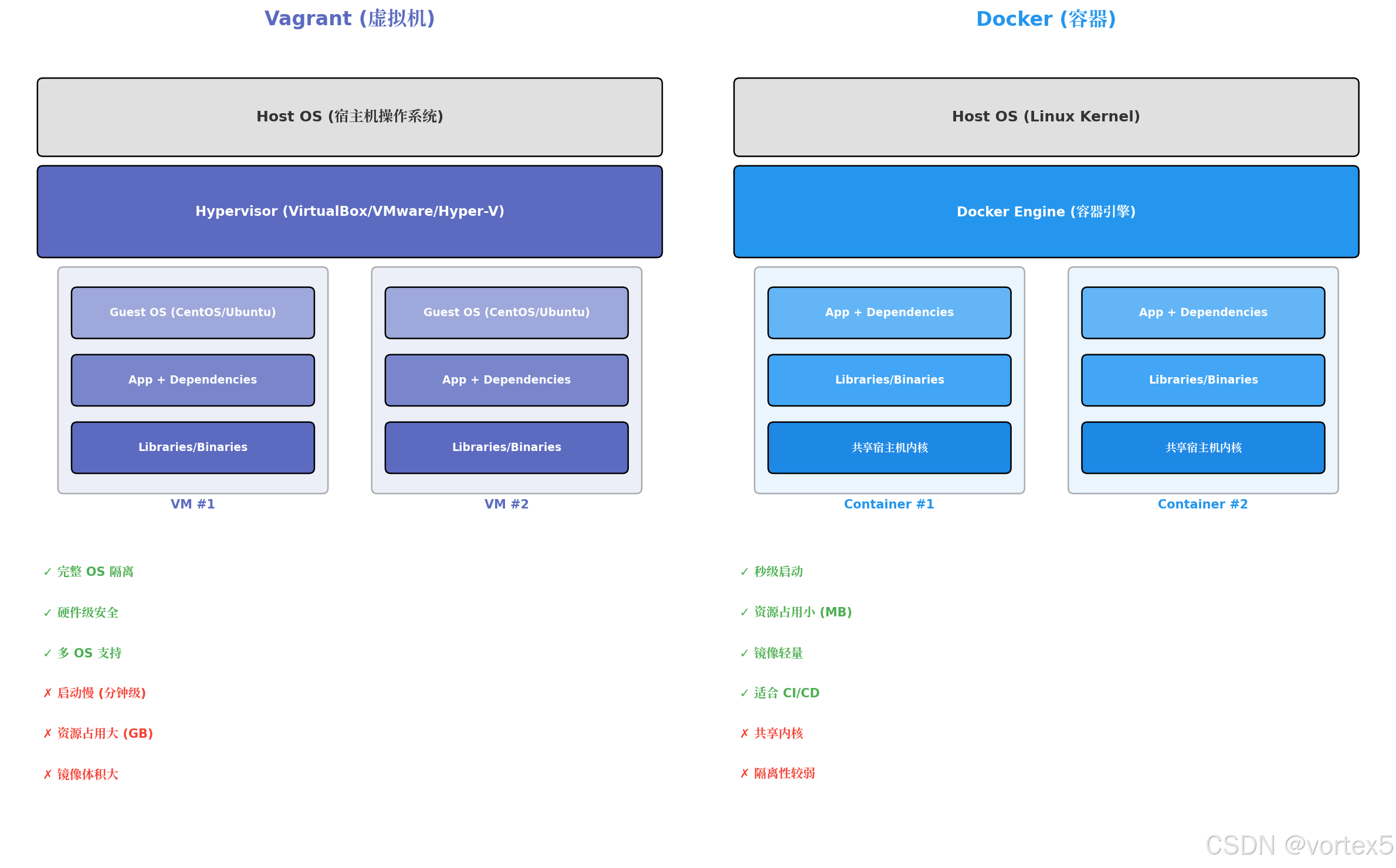Select the red "共享内核" drawback line
Viewport: 1396px width, 868px height.
pos(771,734)
